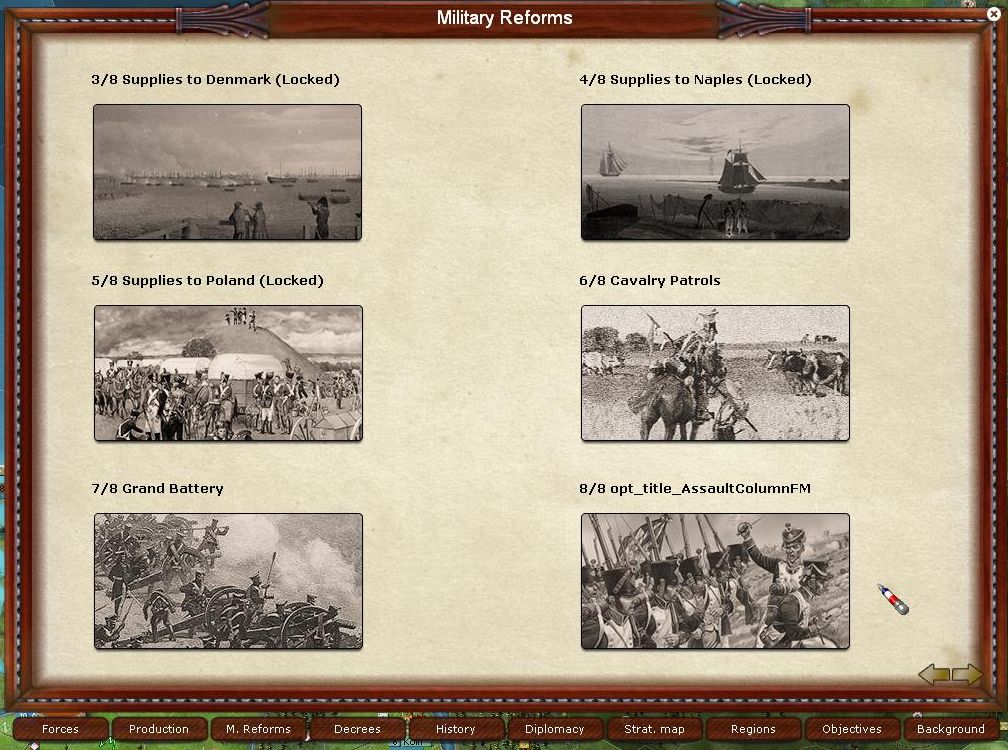Close the Military Reforms ledger window
The height and width of the screenshot is (750, 1008).
992,14
